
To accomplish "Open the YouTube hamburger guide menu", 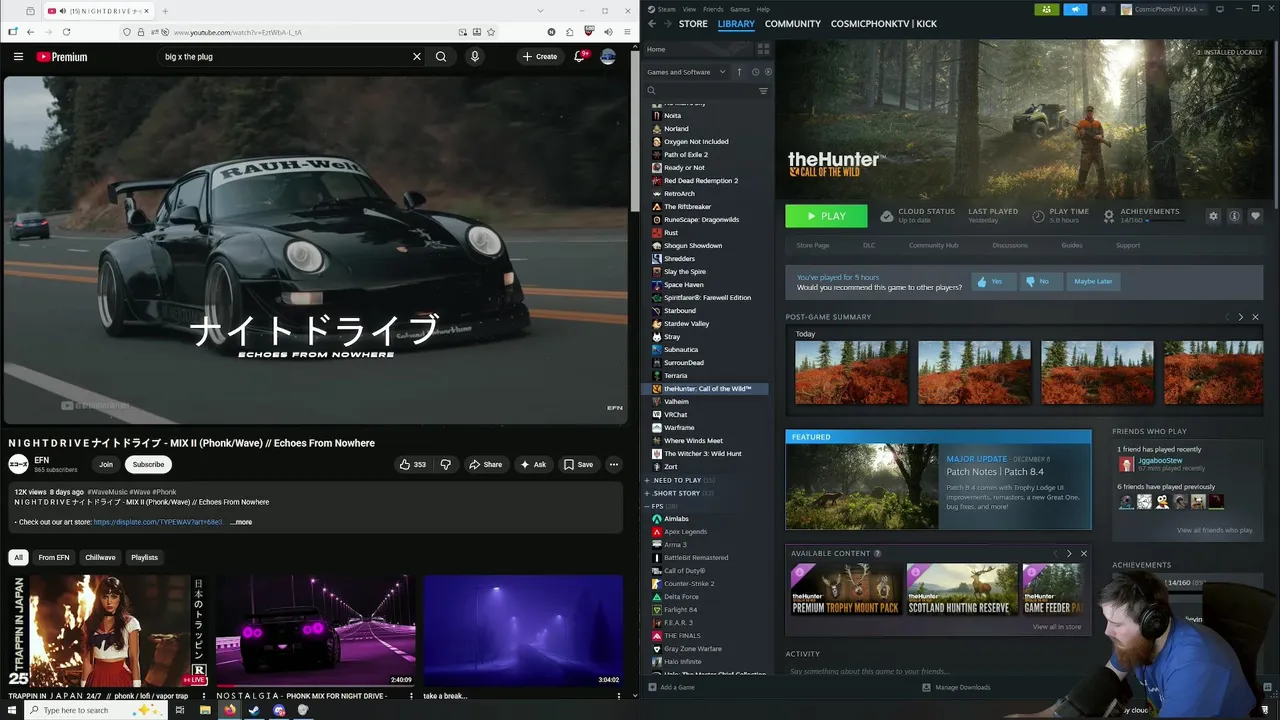I will [18, 57].
